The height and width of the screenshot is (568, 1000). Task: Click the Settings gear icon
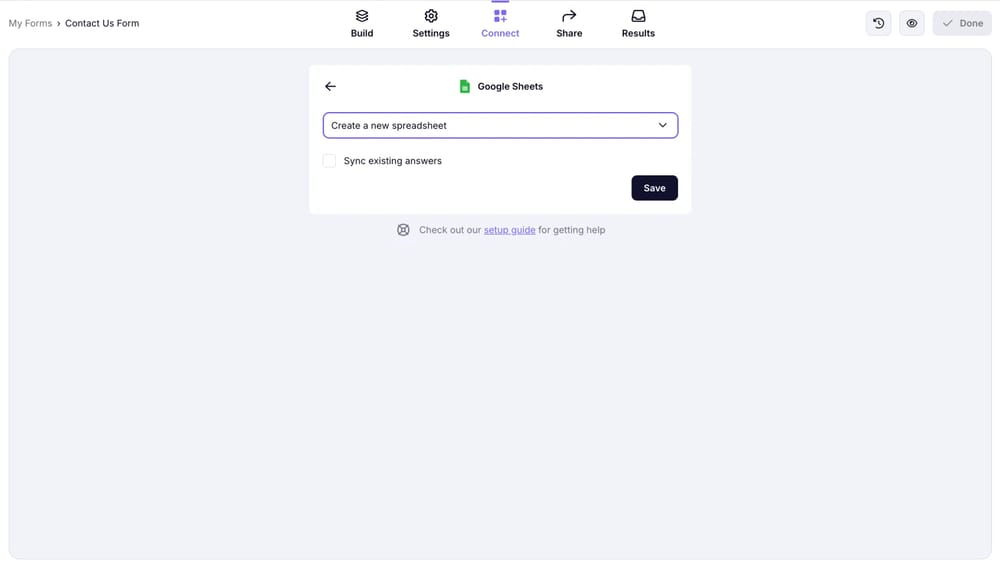pos(431,16)
